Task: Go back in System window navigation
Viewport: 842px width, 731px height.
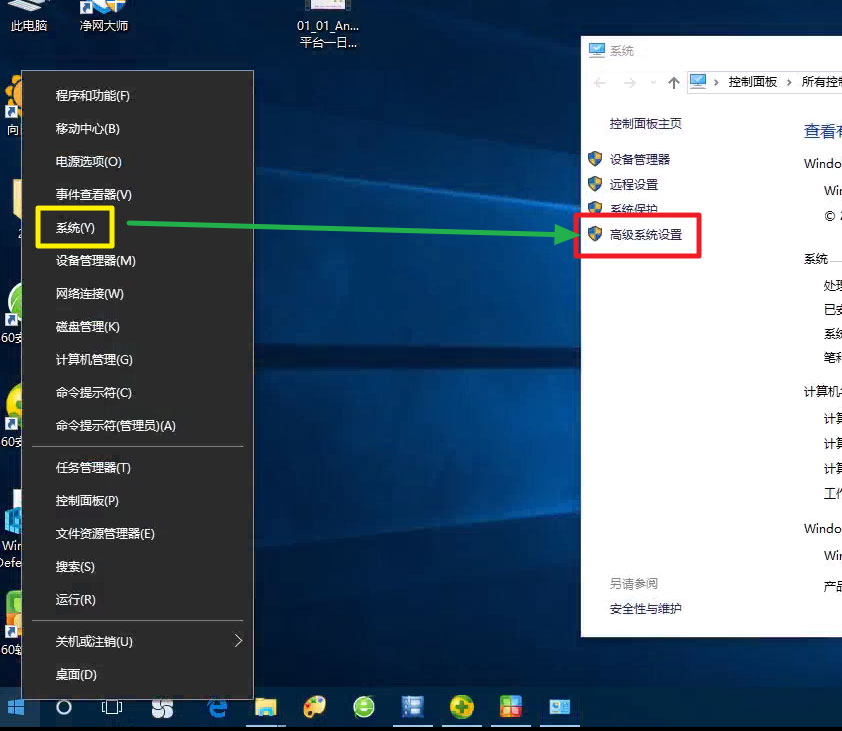Action: tap(600, 83)
